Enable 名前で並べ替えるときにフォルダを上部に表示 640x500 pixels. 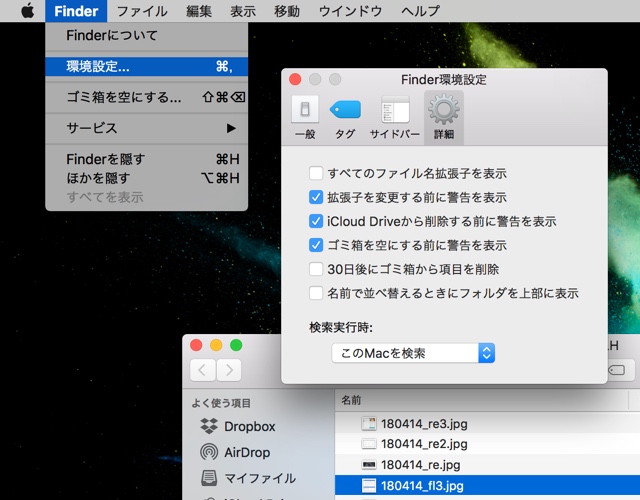316,293
